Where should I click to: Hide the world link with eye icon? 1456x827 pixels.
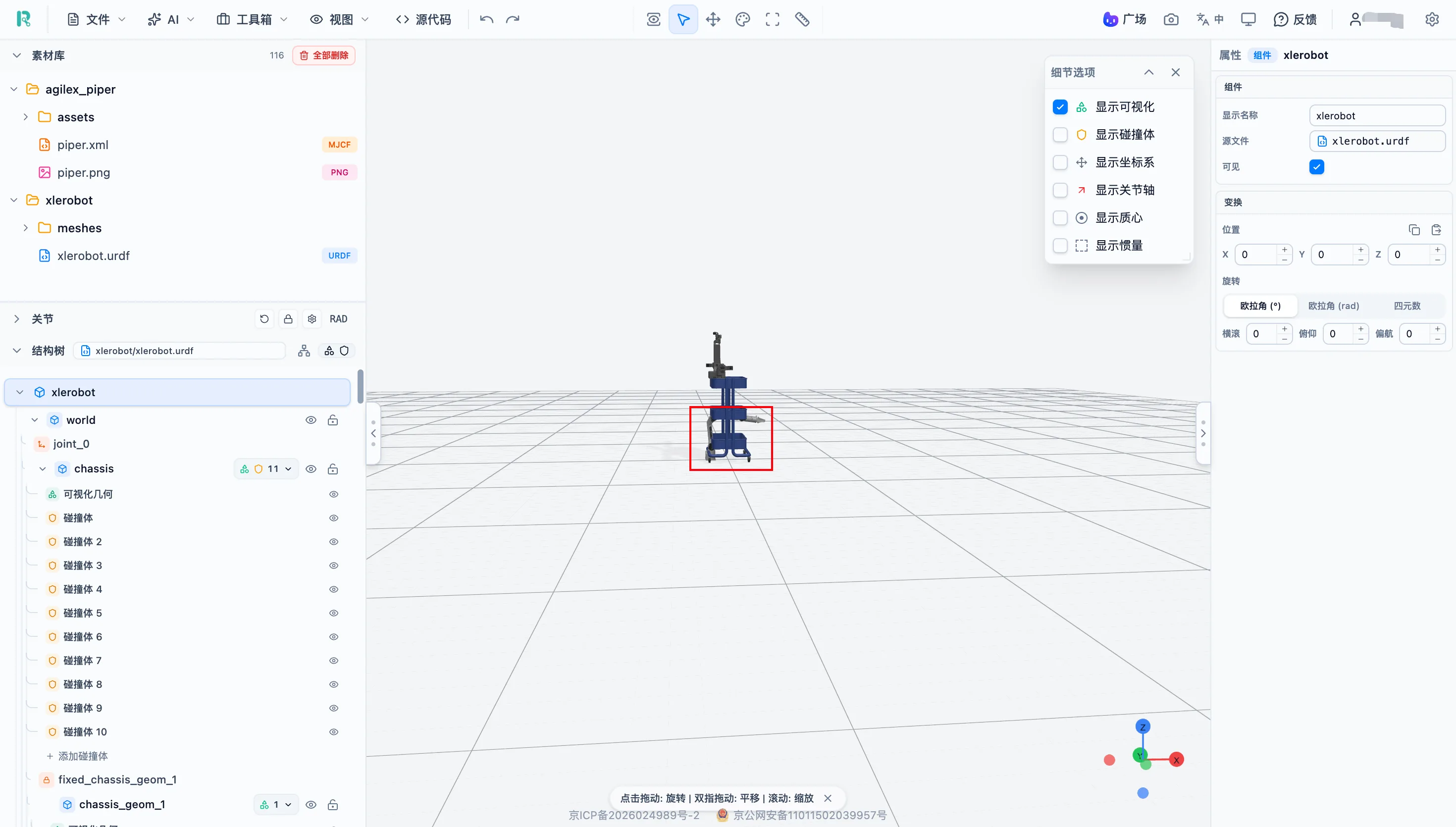pyautogui.click(x=311, y=420)
